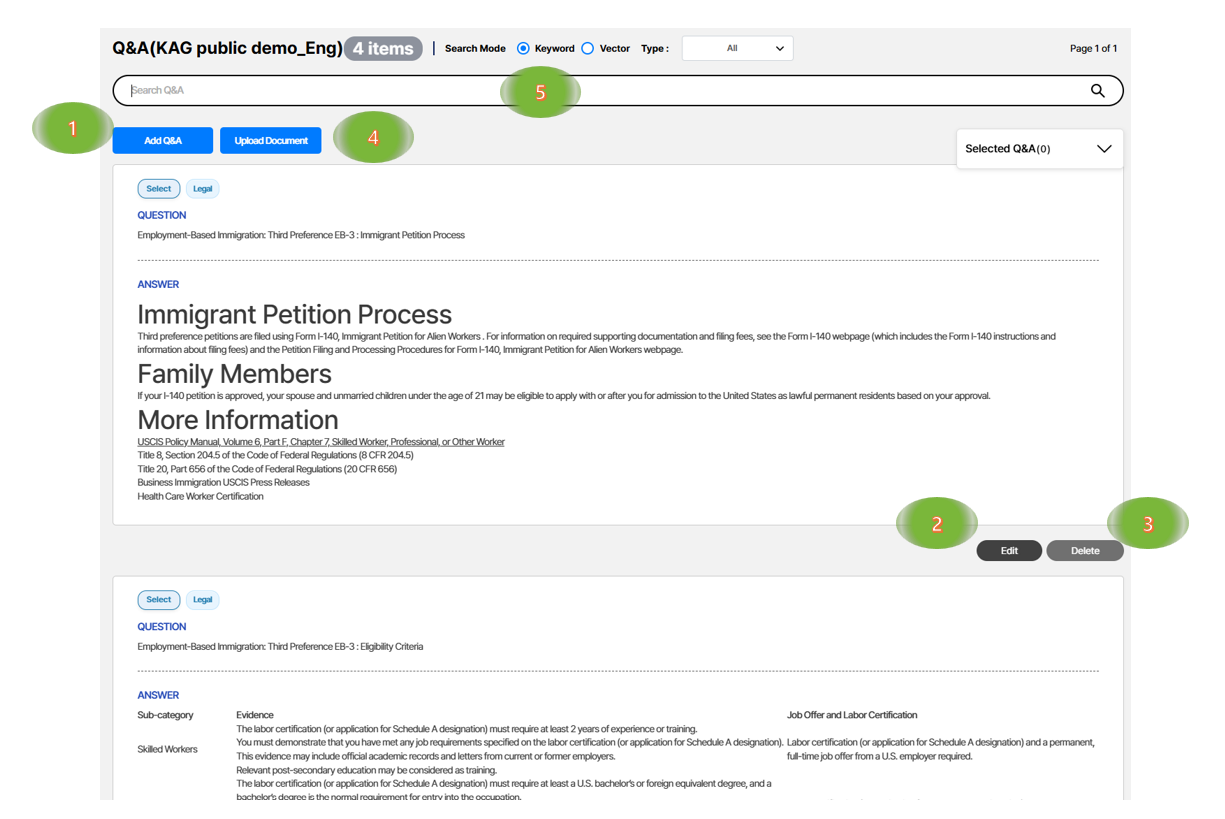
Task: Click Business Immigration USCIS Press Releases
Action: point(223,483)
